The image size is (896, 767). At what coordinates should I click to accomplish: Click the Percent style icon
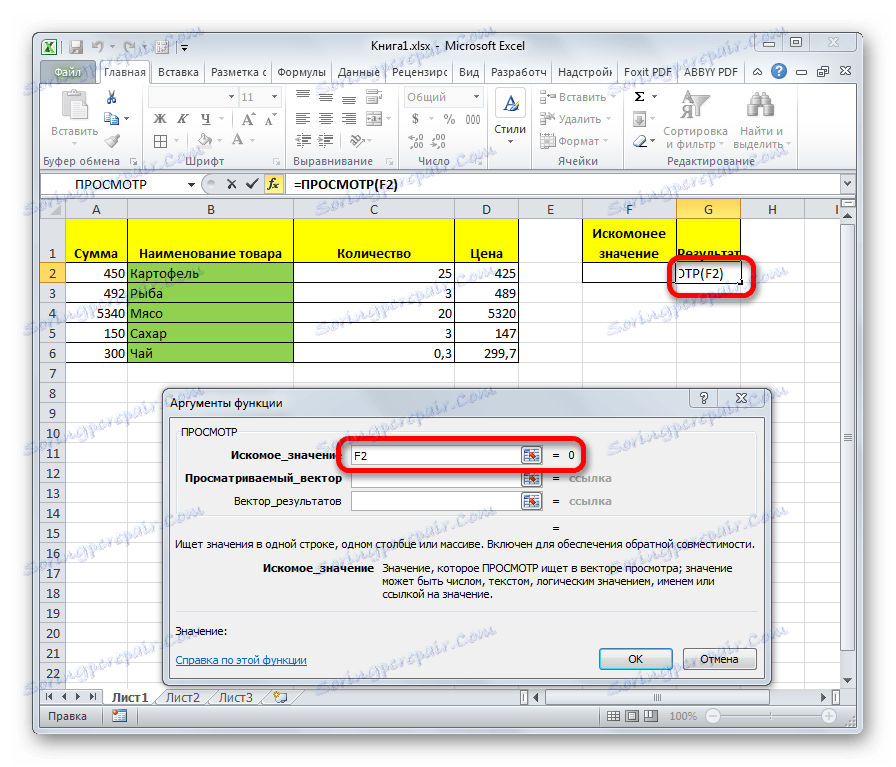click(x=450, y=119)
